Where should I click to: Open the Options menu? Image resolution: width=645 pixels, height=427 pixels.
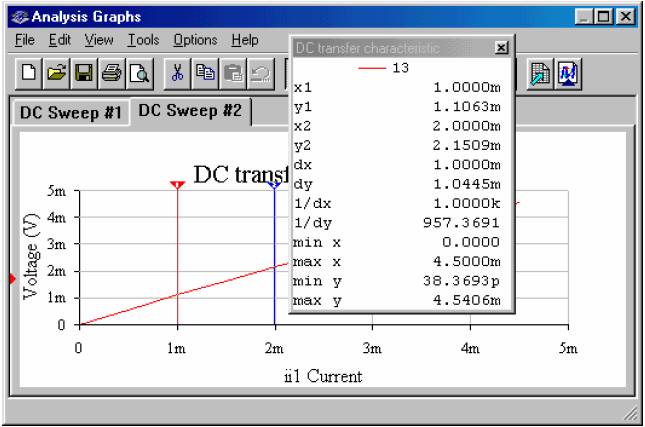(x=195, y=40)
